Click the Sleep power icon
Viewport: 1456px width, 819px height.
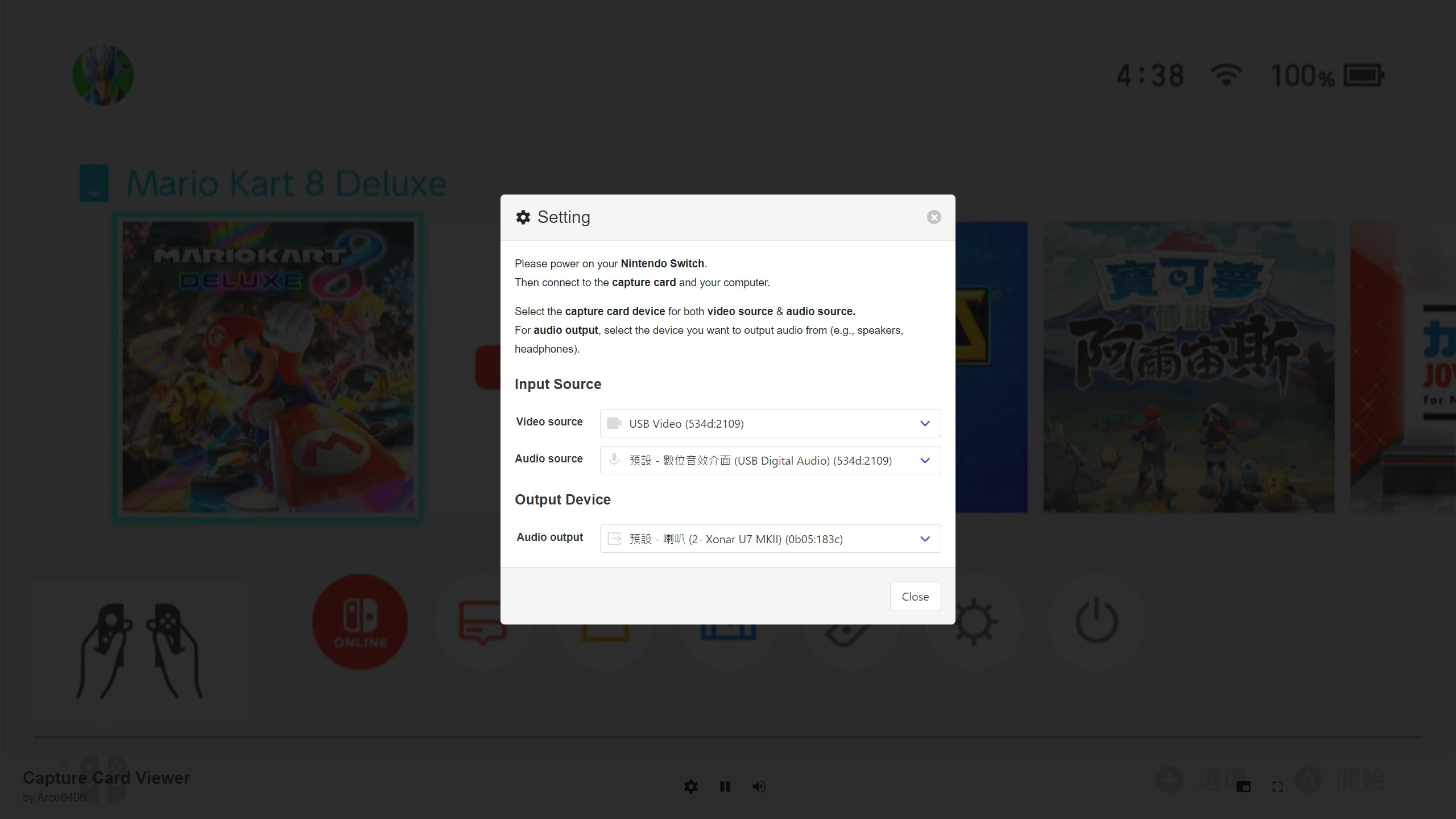(x=1097, y=622)
